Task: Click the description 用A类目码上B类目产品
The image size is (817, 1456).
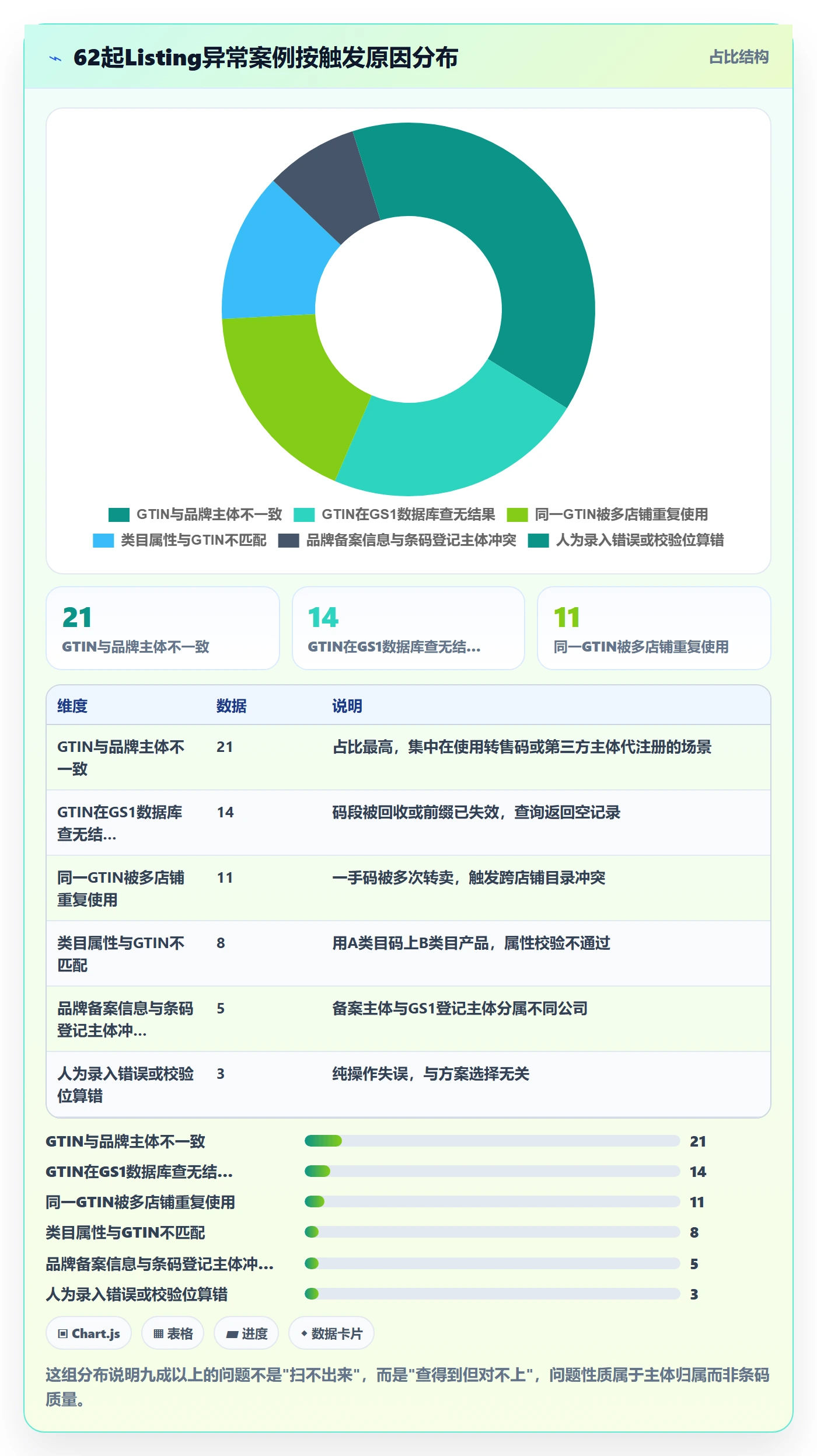Action: tap(471, 943)
